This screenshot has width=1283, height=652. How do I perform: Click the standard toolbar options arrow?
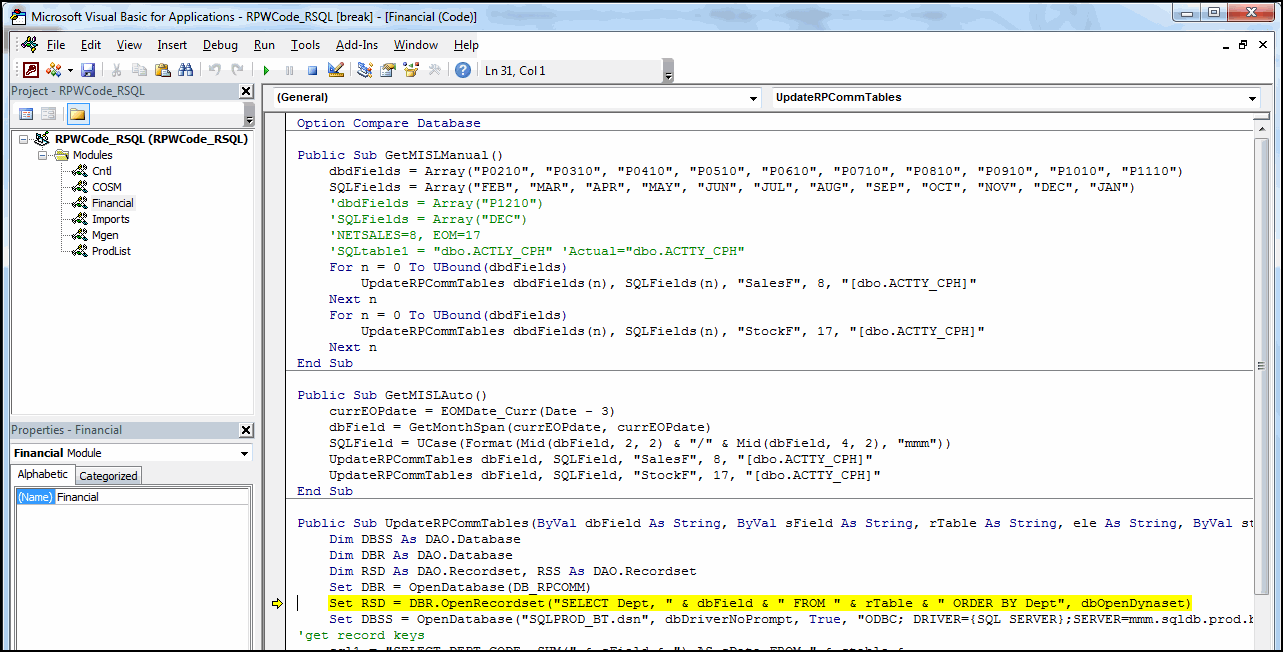tap(668, 71)
